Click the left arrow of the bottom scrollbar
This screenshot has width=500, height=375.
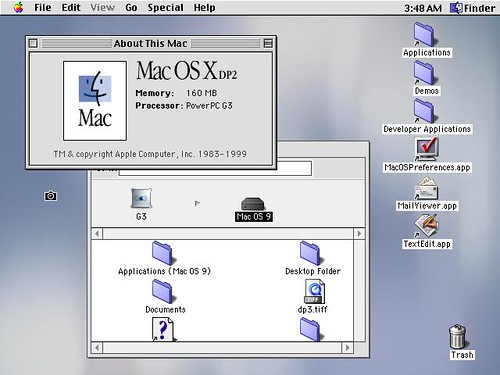point(97,348)
